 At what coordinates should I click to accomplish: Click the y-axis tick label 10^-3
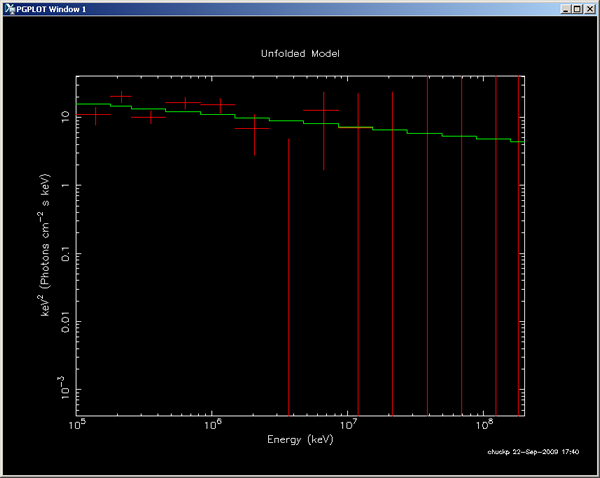[x=64, y=388]
